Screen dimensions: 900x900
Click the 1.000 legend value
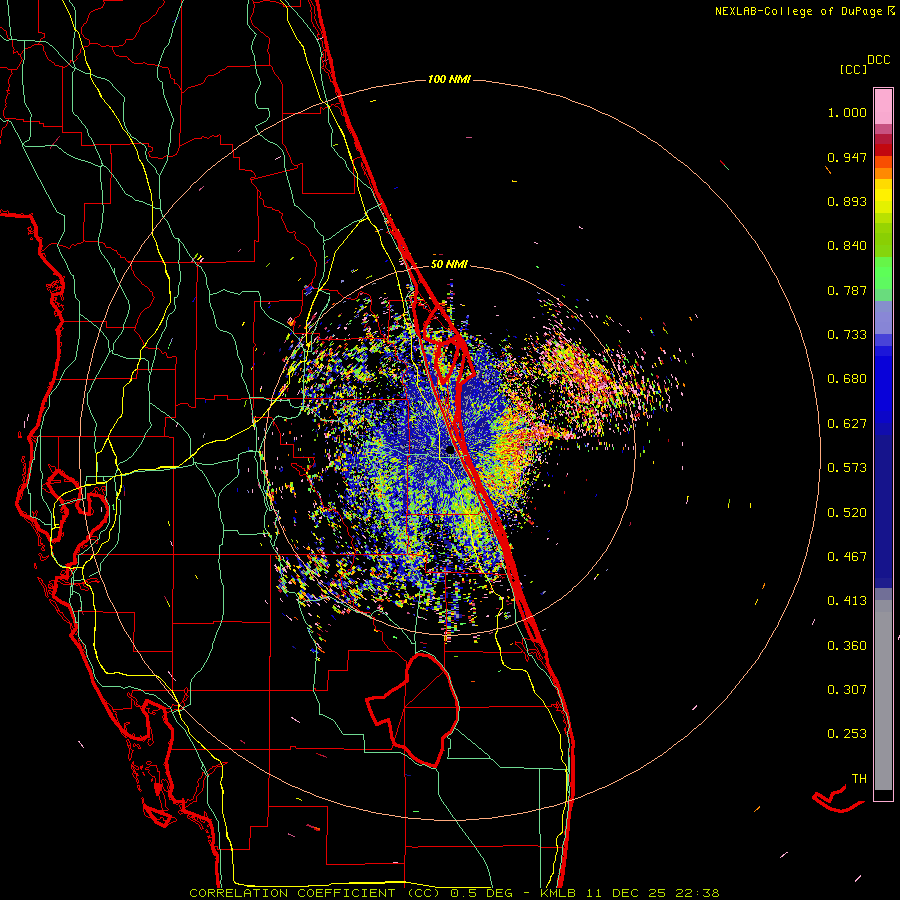pos(847,112)
